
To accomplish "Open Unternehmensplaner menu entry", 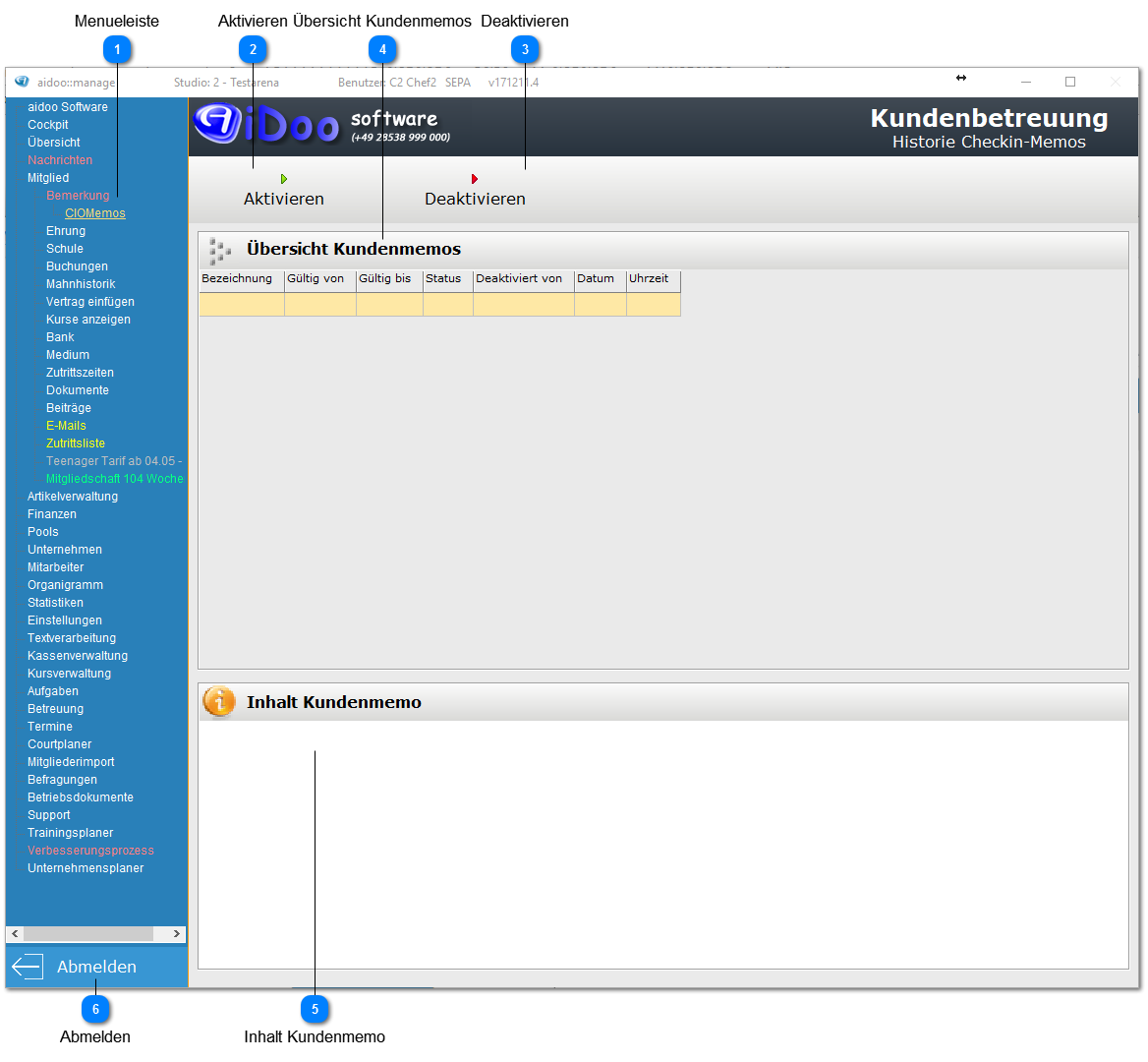I will click(86, 868).
